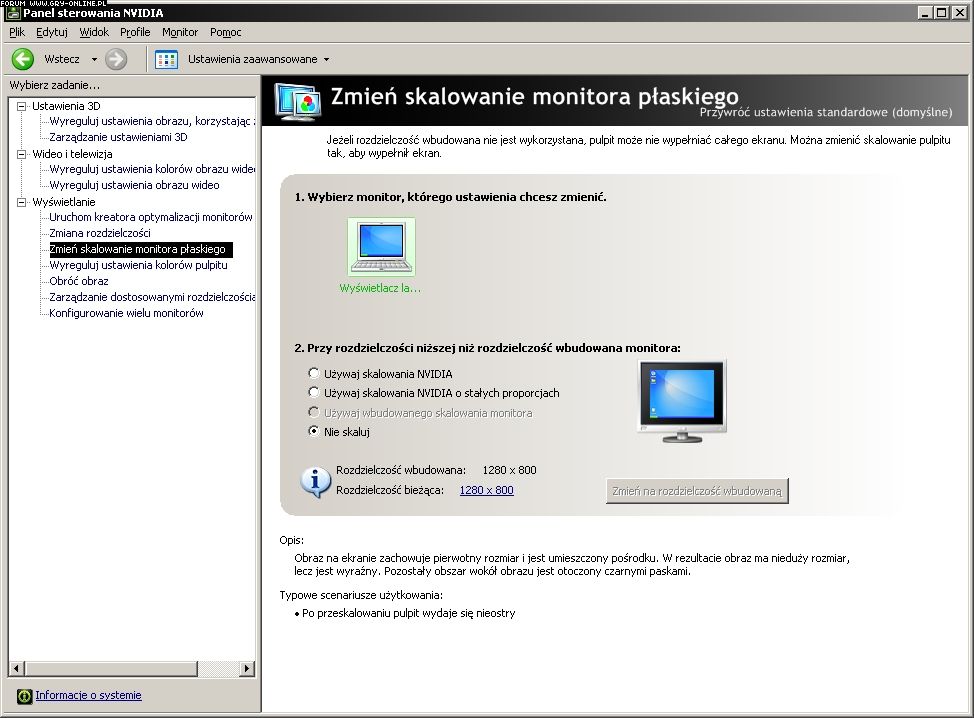
Task: Open the Pomoc menu
Action: pyautogui.click(x=225, y=32)
